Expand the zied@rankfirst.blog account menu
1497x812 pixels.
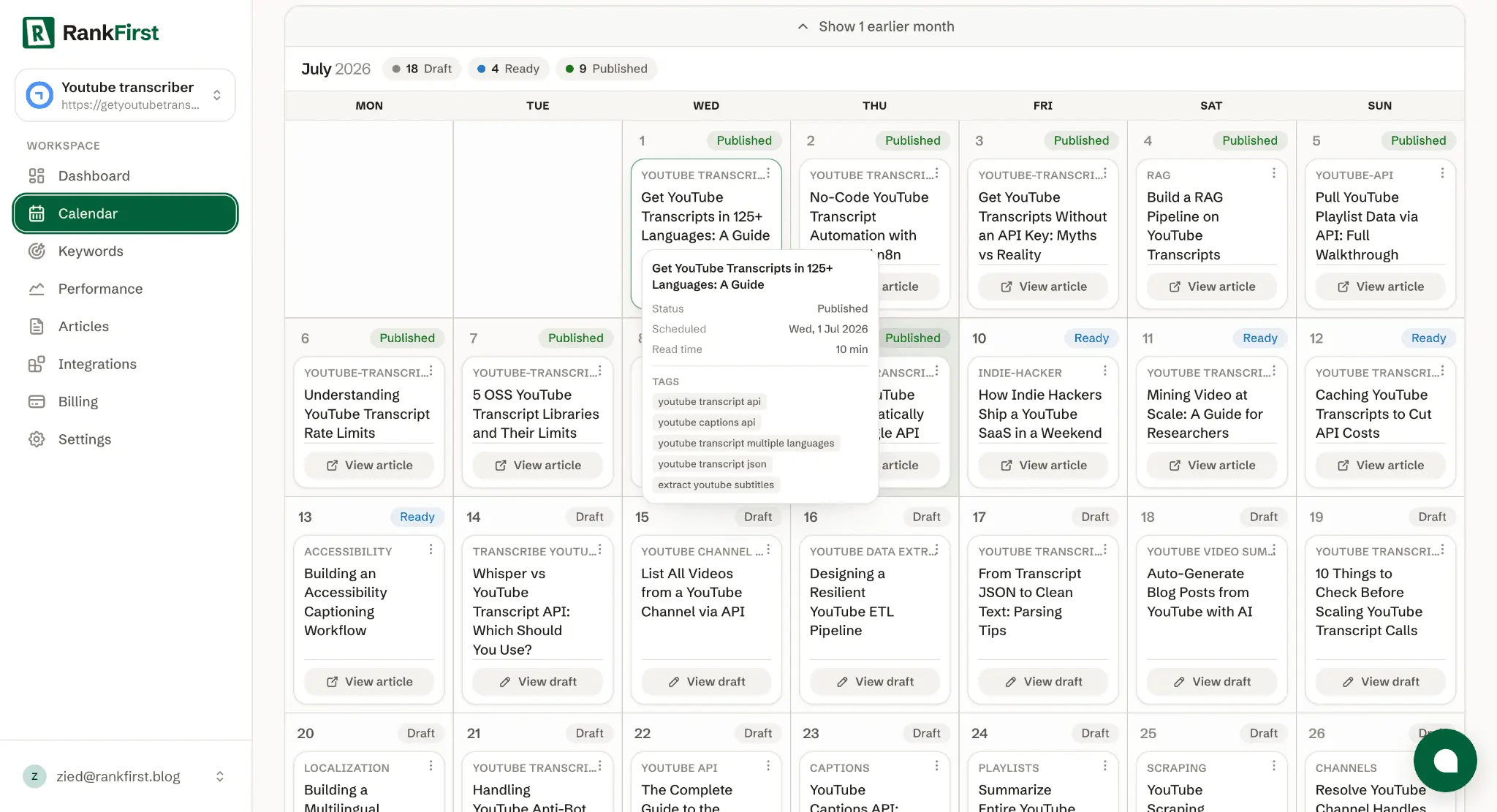click(x=220, y=776)
